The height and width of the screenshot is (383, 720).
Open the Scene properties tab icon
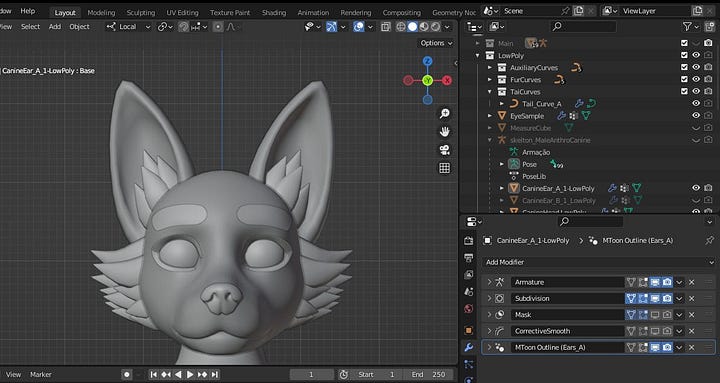click(468, 292)
